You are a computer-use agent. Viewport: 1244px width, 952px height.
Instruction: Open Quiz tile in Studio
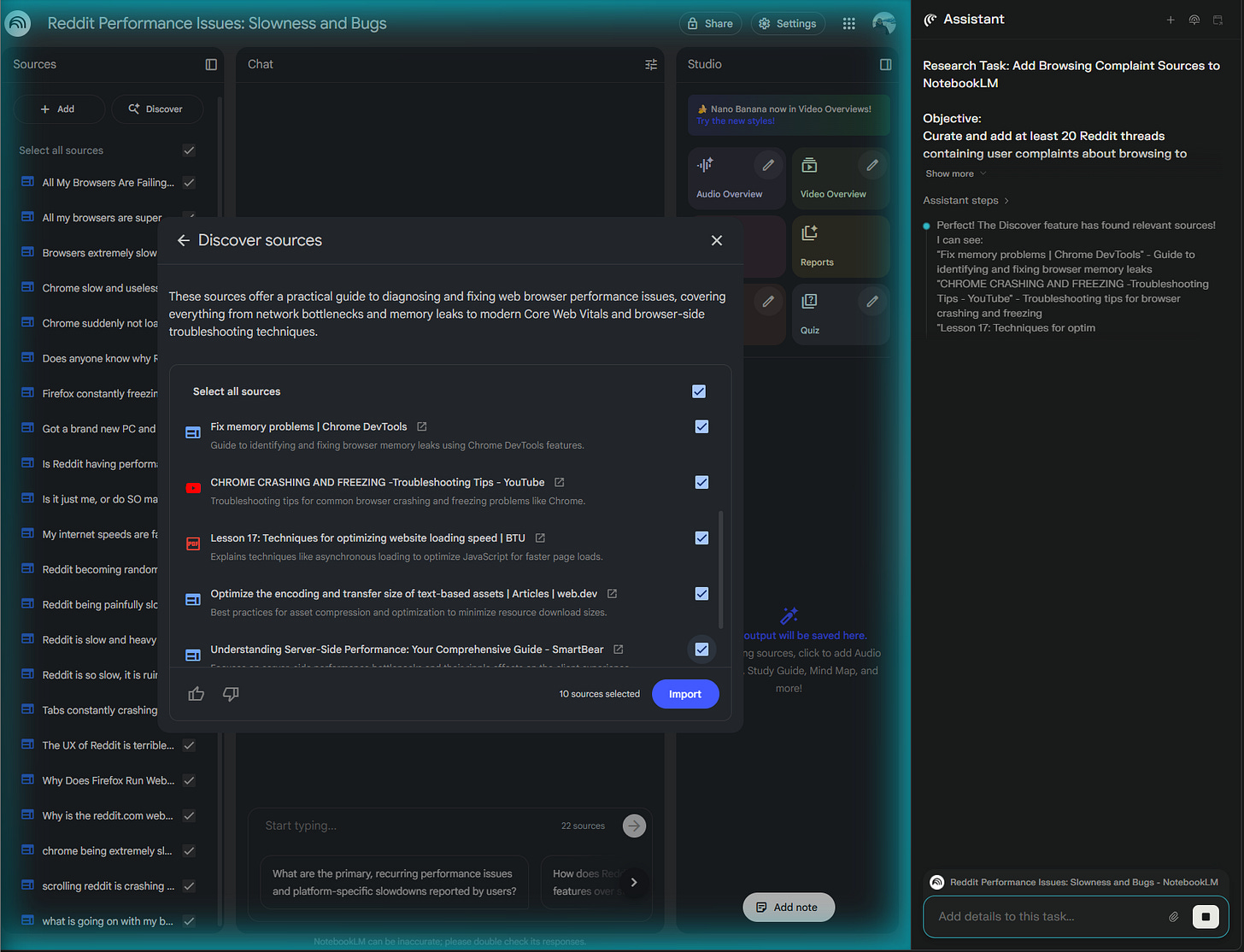click(x=841, y=314)
